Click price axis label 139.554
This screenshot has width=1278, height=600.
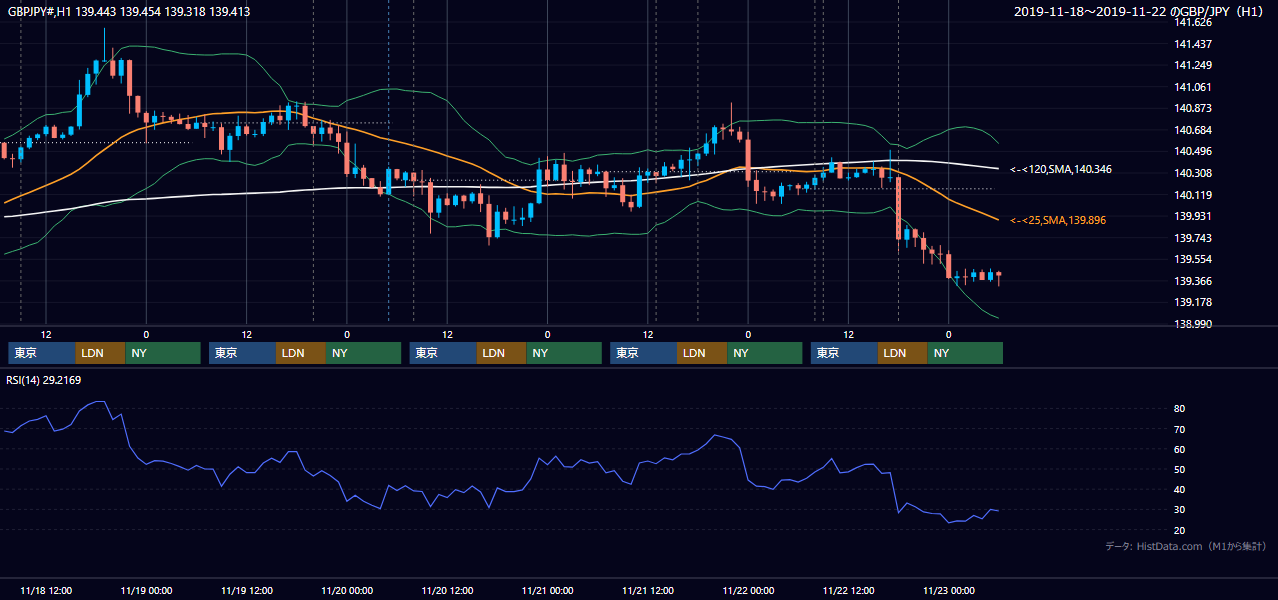pos(1193,260)
